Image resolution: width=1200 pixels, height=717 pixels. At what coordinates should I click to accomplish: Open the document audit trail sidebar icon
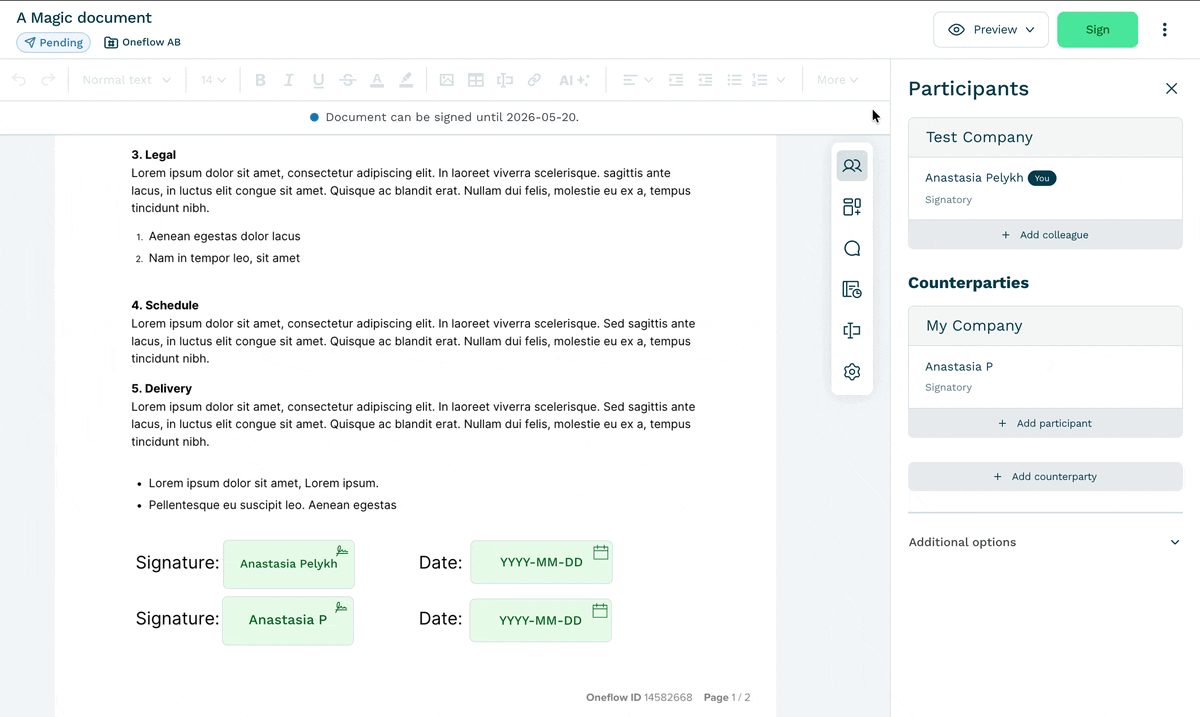click(x=852, y=289)
